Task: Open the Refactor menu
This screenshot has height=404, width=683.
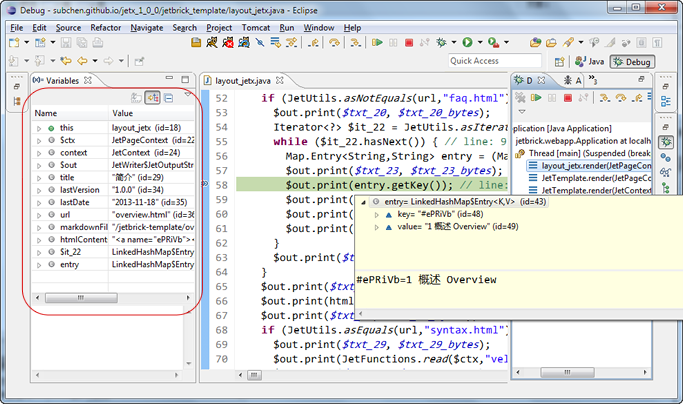Action: click(x=105, y=28)
